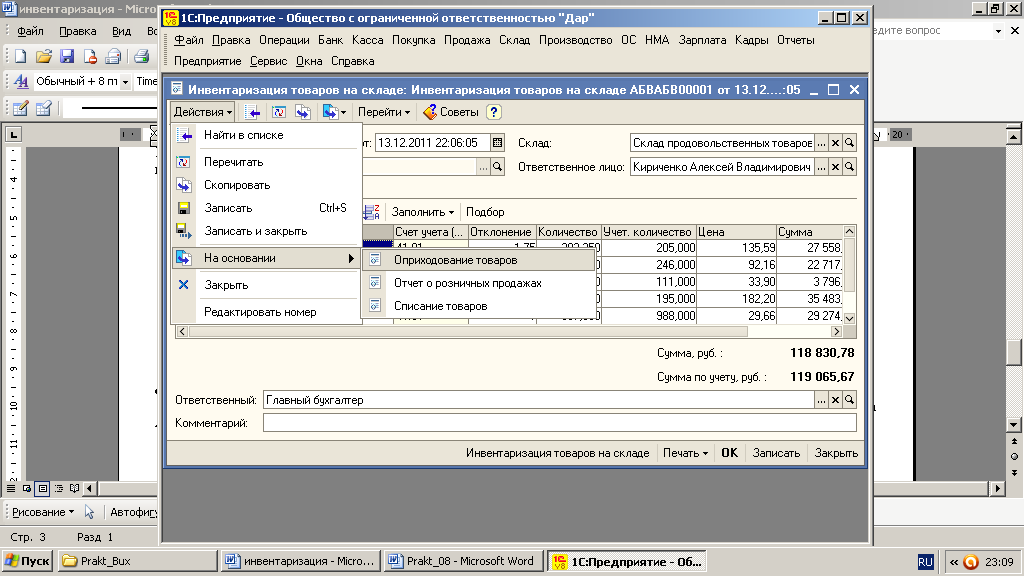Click into the Комментарий input field

point(560,423)
